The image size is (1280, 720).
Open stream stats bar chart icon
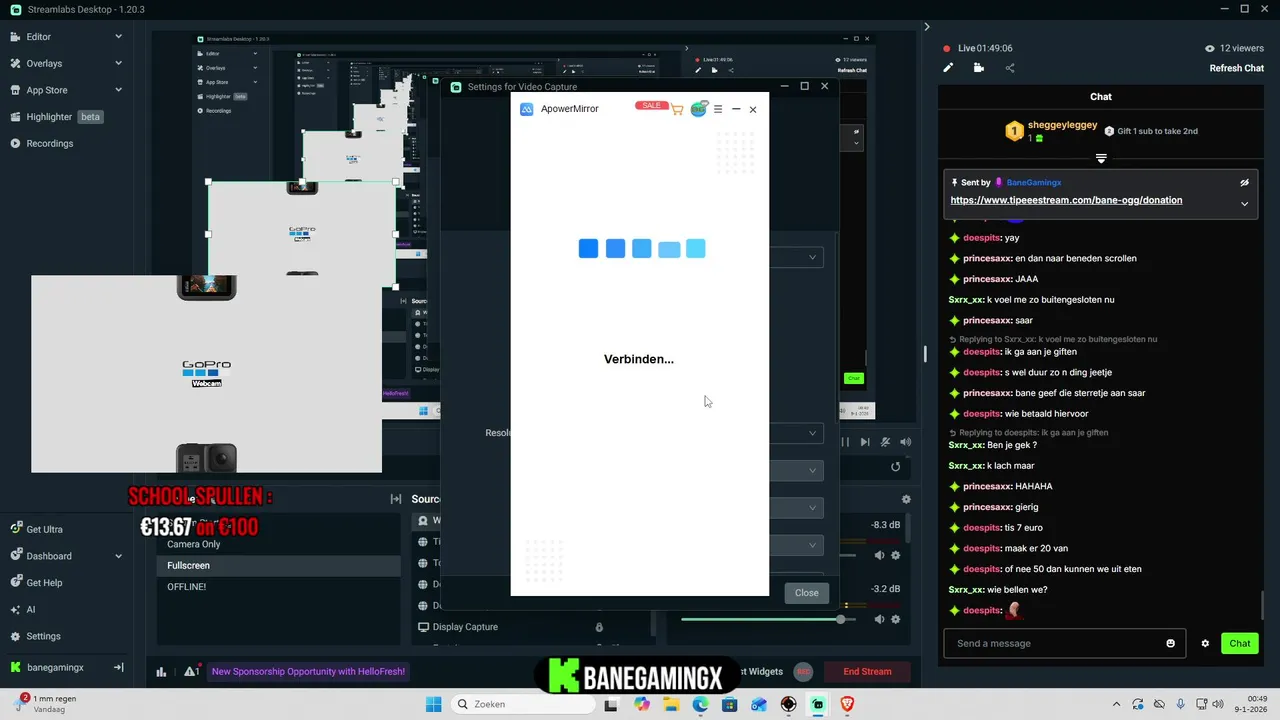(x=161, y=672)
